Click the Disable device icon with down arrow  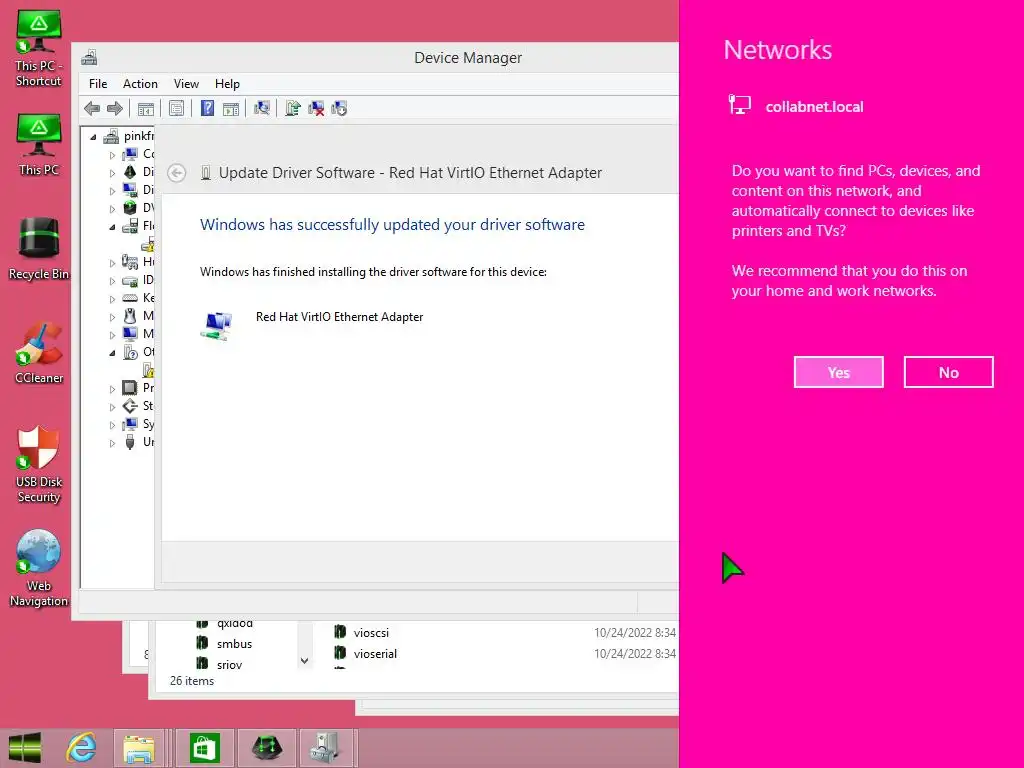pos(339,108)
